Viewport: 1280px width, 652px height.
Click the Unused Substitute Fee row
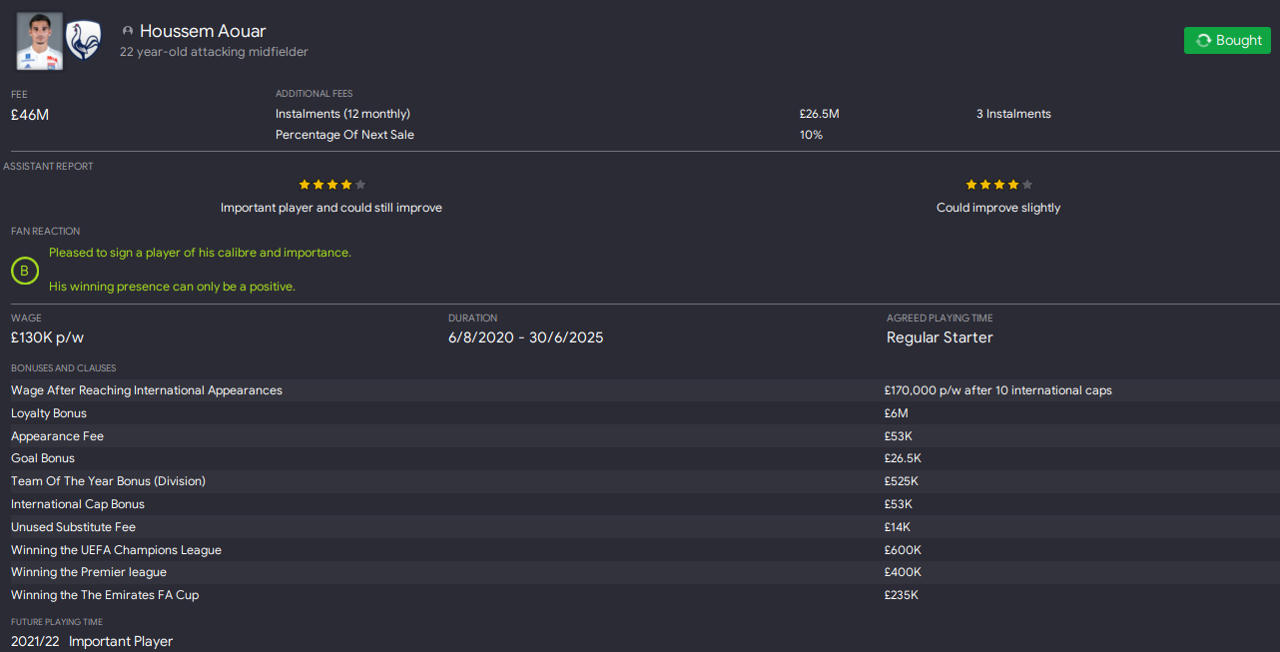click(x=73, y=527)
